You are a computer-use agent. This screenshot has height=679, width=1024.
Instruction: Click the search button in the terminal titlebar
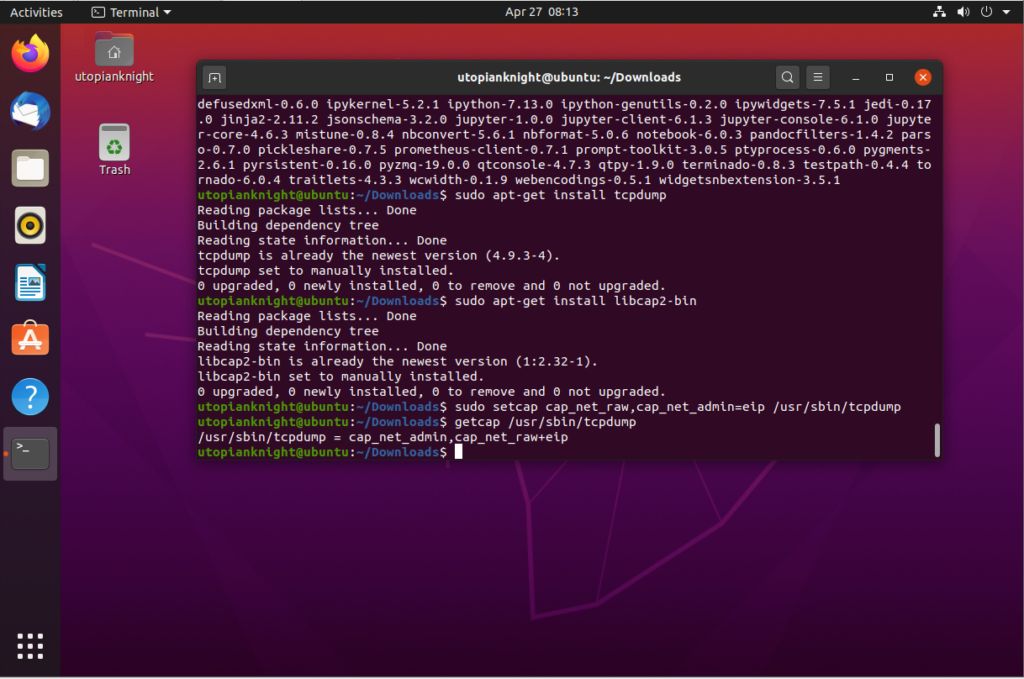787,77
